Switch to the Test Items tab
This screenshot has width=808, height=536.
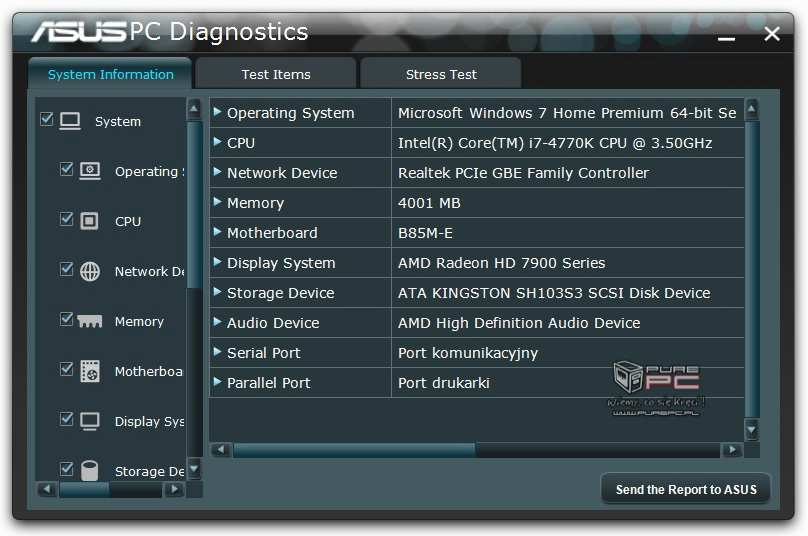coord(276,74)
